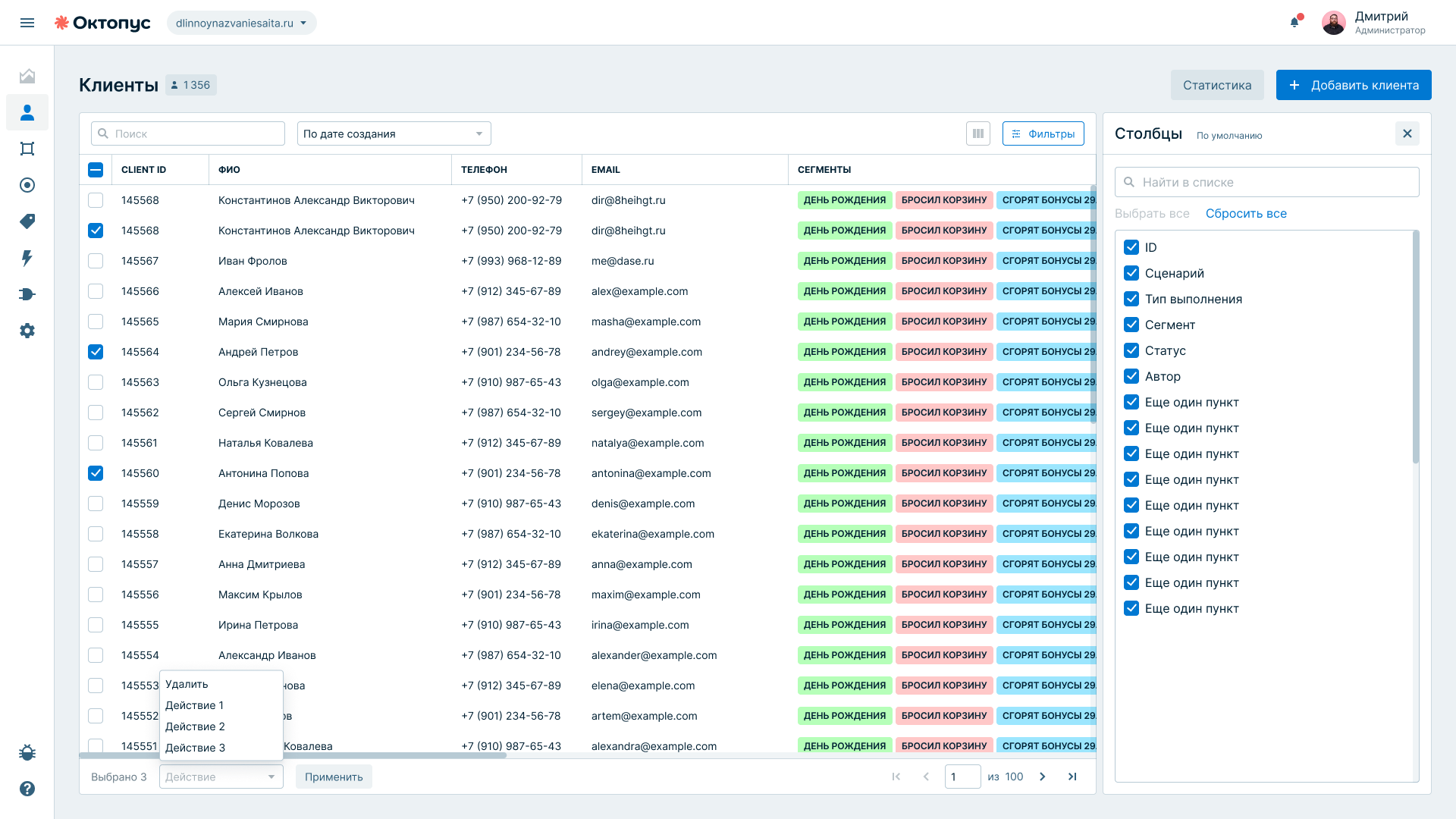
Task: Open the hamburger menu icon
Action: pos(27,23)
